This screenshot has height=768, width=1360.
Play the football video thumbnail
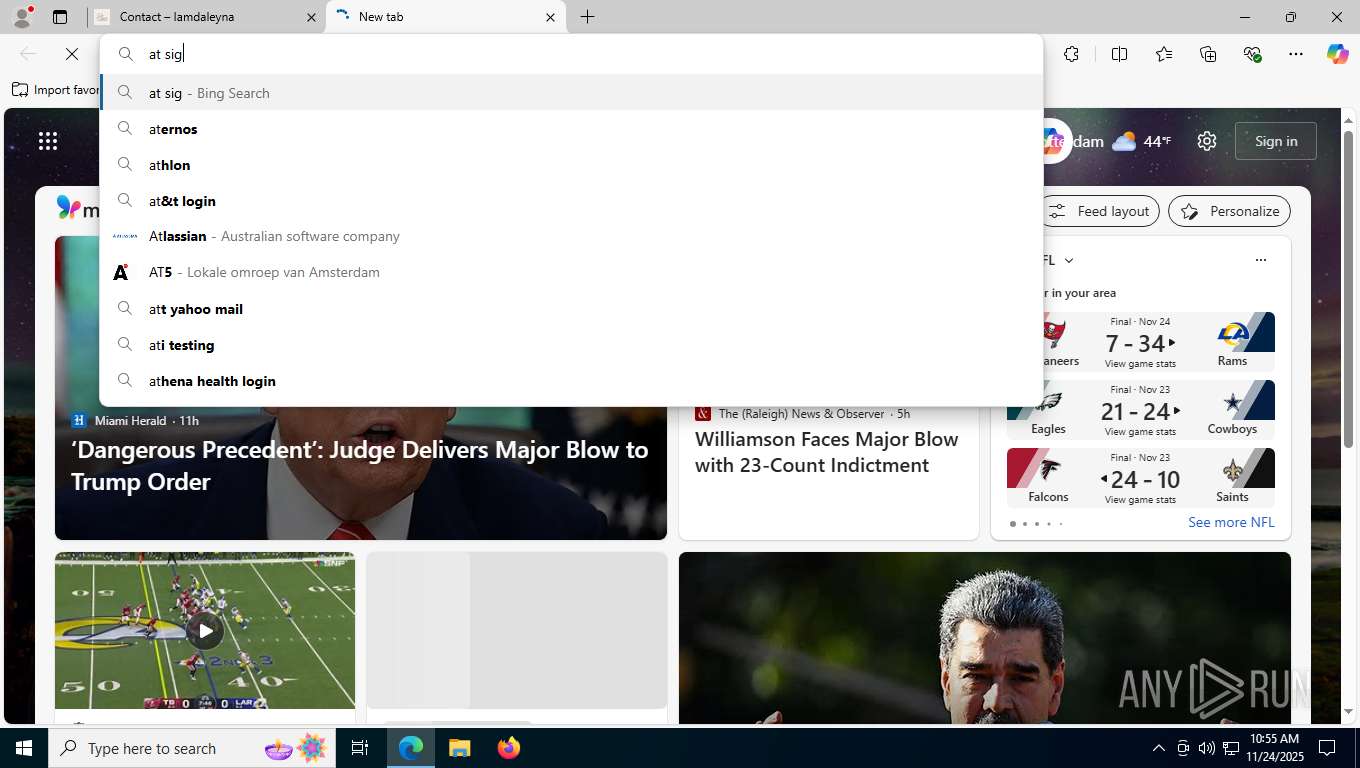tap(205, 631)
